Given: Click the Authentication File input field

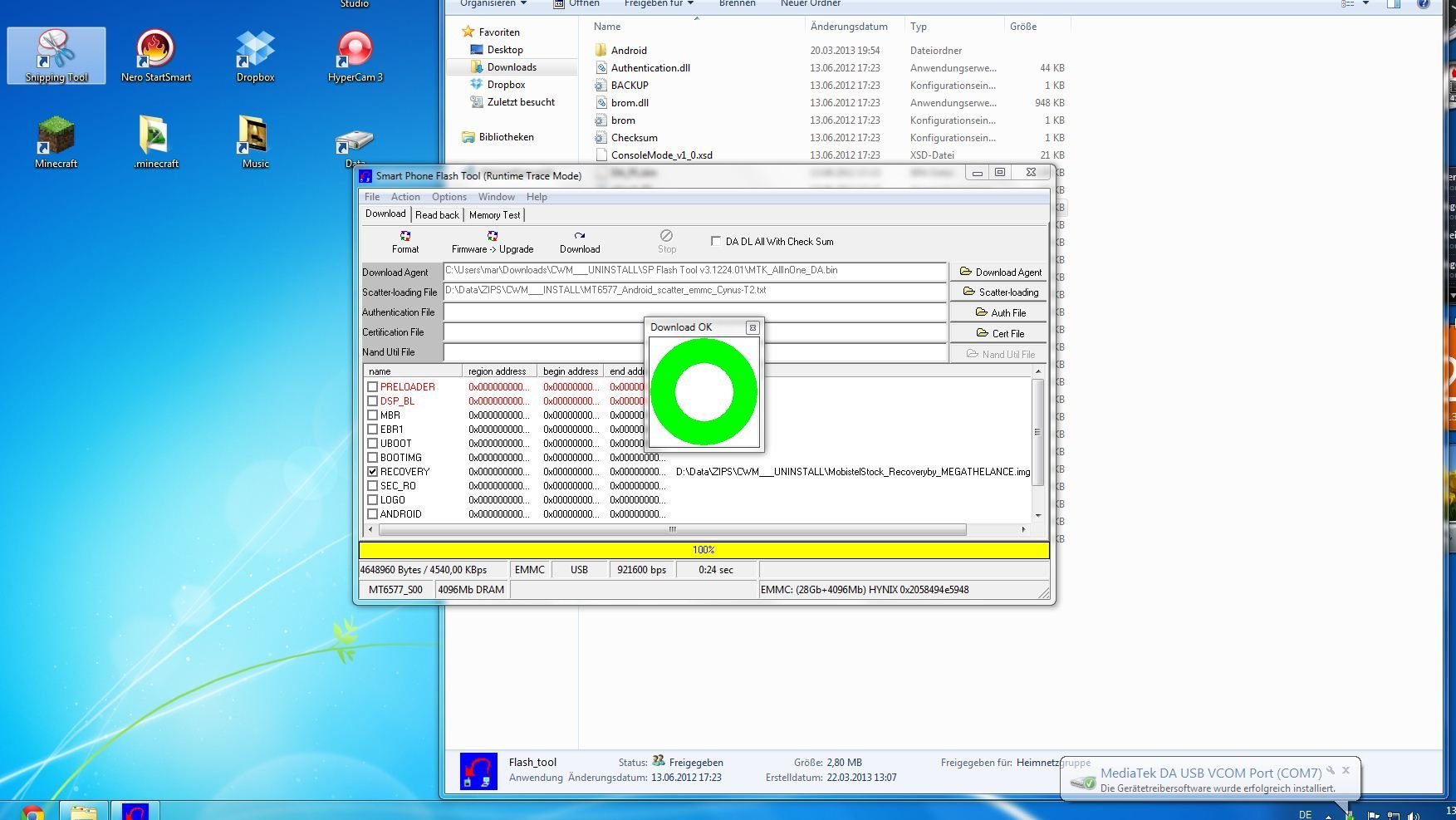Looking at the screenshot, I should 694,312.
